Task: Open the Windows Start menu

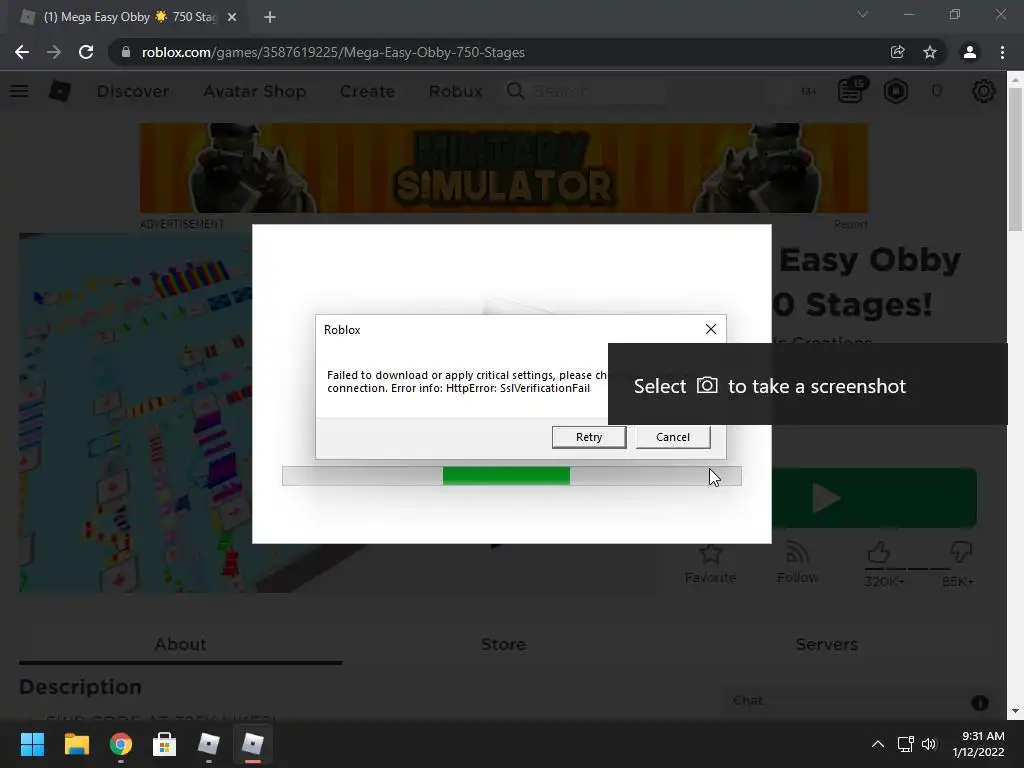Action: 32,744
